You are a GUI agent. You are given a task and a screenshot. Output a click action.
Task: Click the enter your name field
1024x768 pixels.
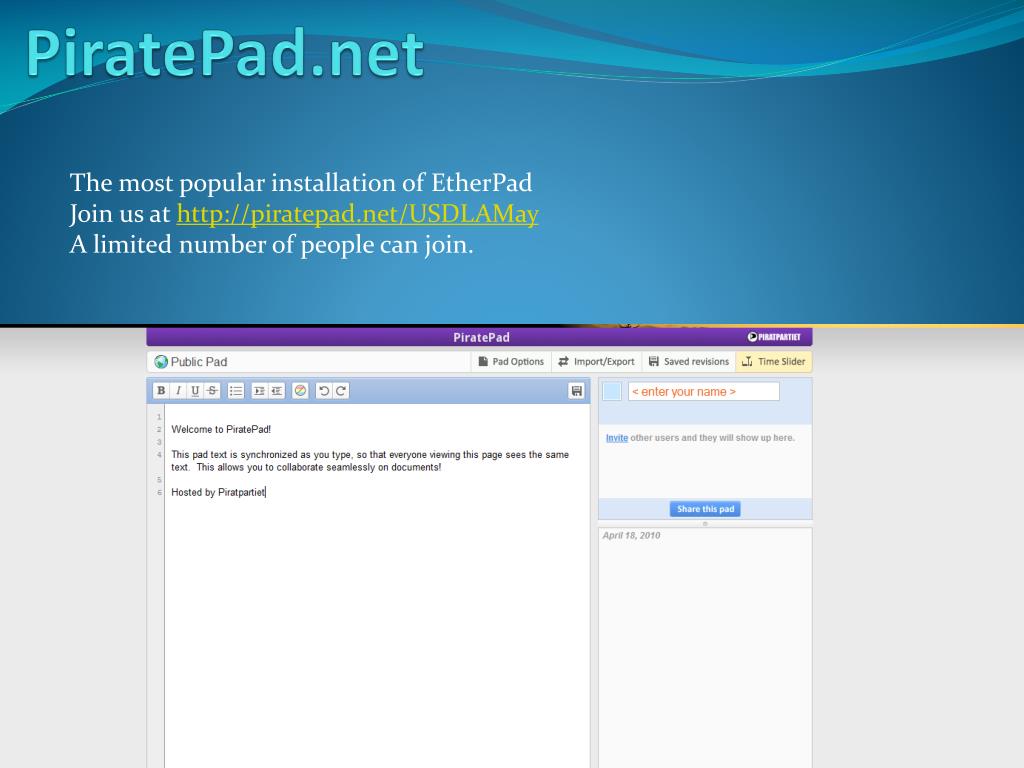coord(703,391)
